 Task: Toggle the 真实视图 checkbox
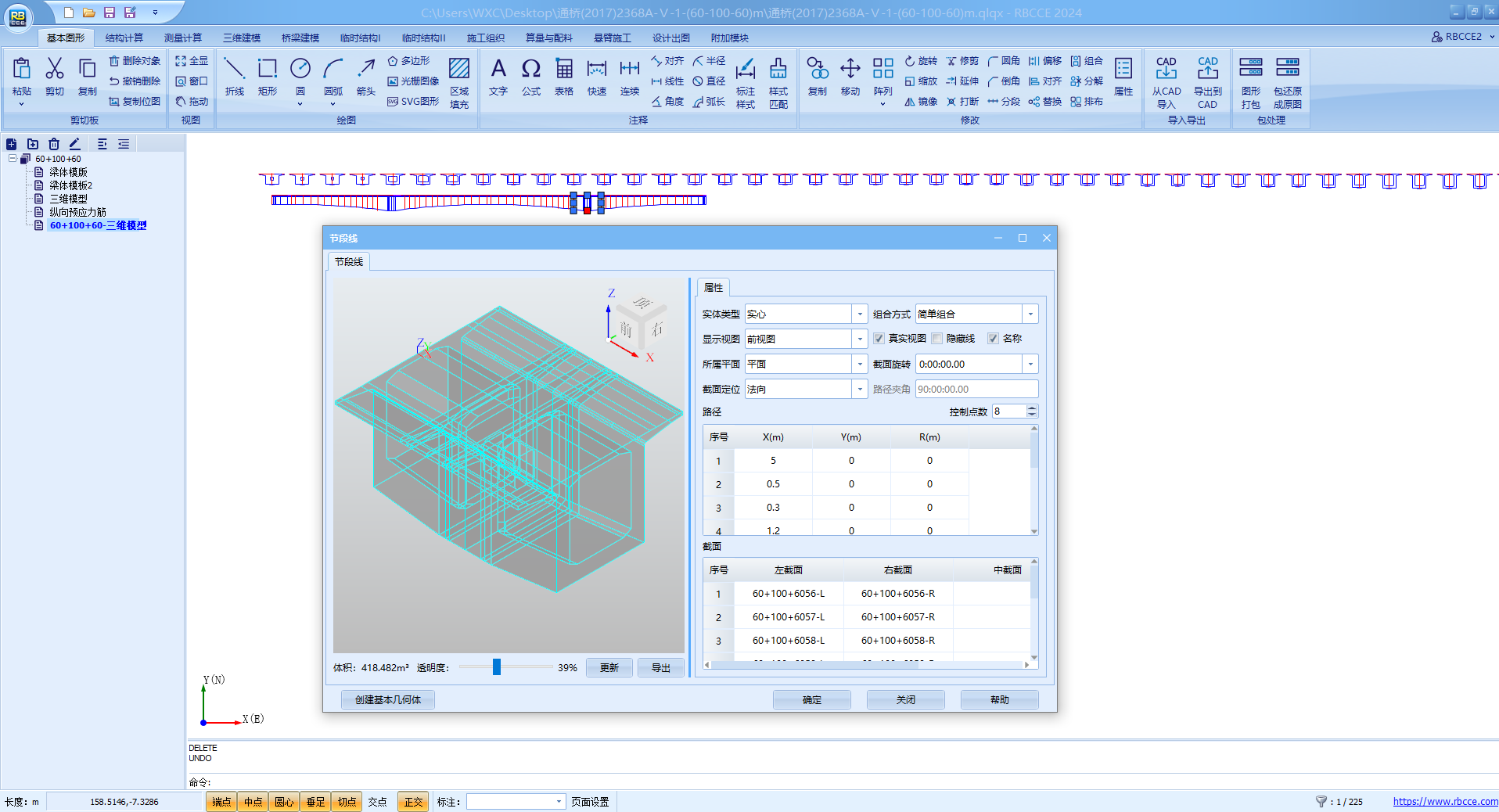[x=879, y=339]
